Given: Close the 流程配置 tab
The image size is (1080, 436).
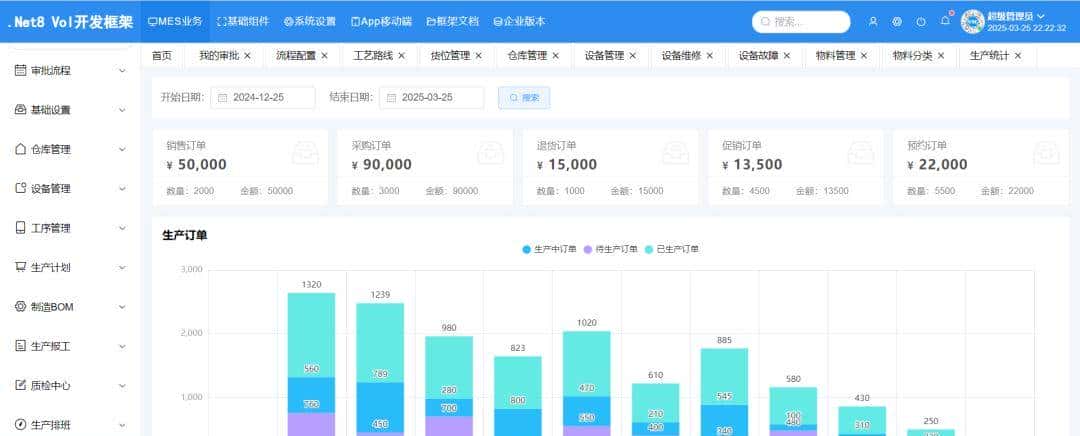Looking at the screenshot, I should (324, 55).
